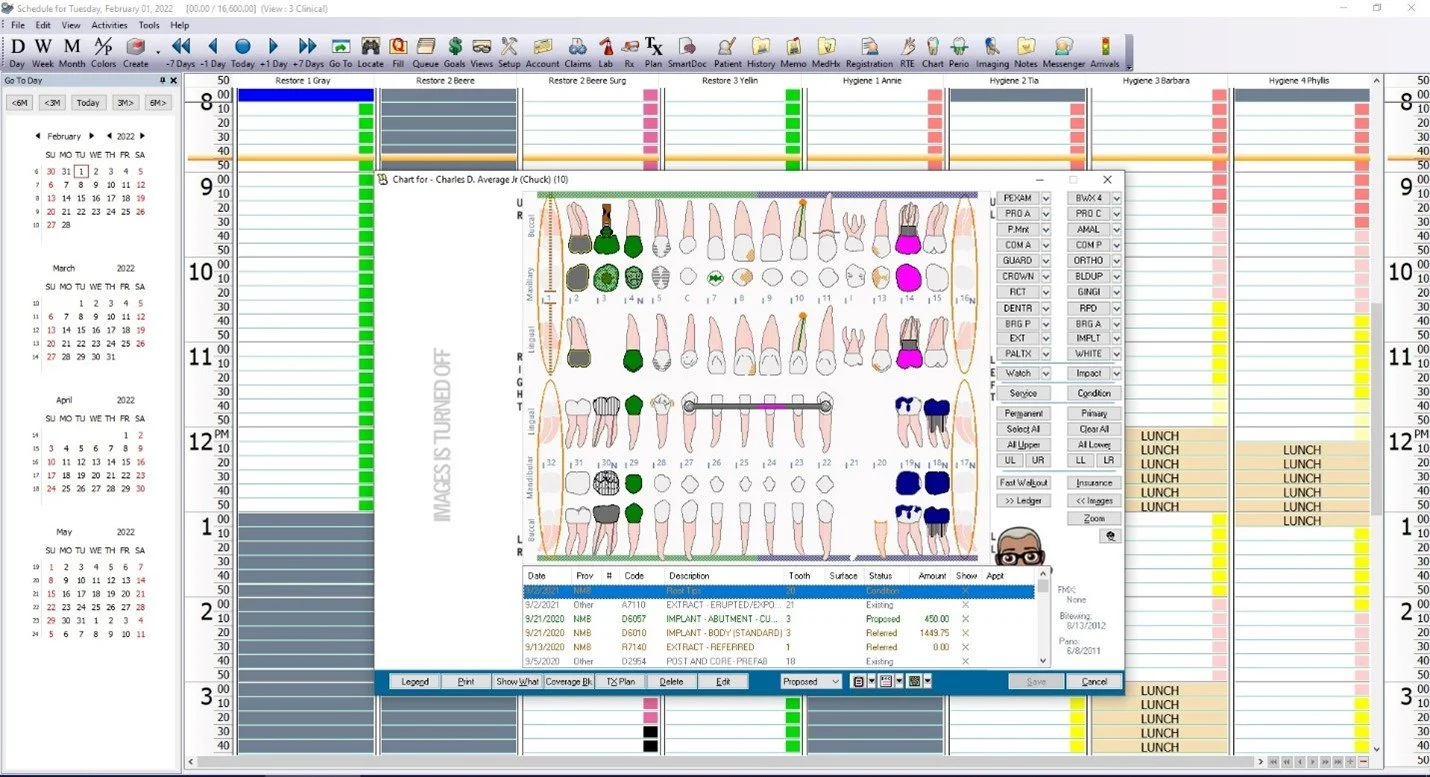Launch the Imaging module
This screenshot has height=777, width=1430.
click(x=991, y=47)
